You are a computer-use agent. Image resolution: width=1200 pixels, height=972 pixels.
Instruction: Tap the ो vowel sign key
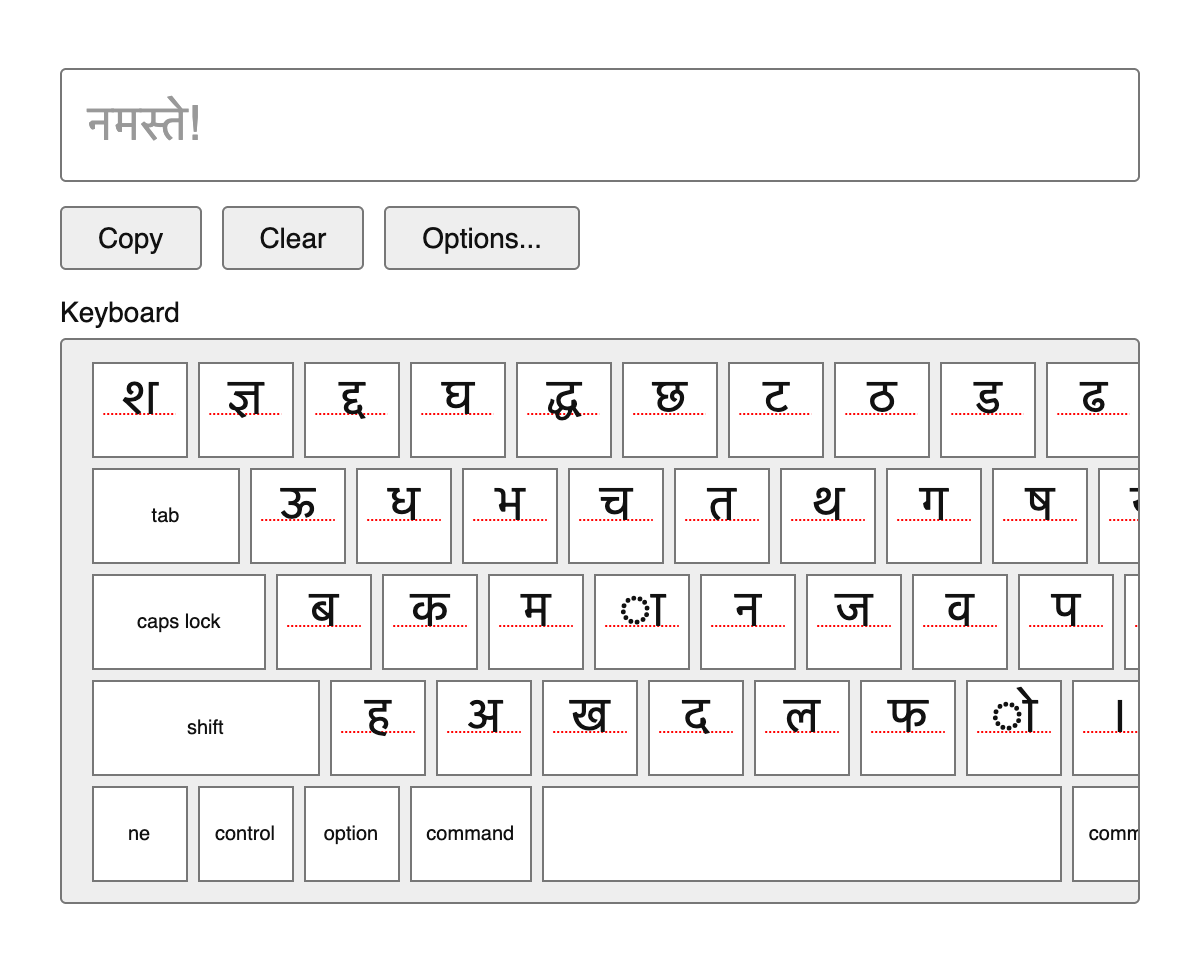pyautogui.click(x=1014, y=728)
